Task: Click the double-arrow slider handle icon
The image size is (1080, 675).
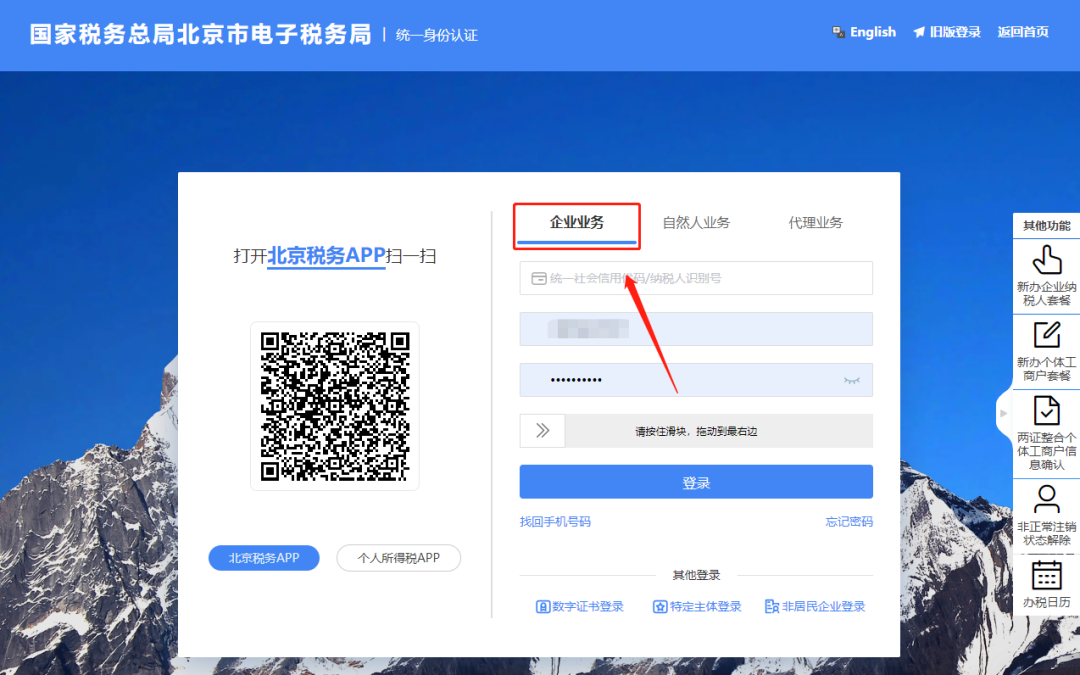Action: tap(543, 431)
